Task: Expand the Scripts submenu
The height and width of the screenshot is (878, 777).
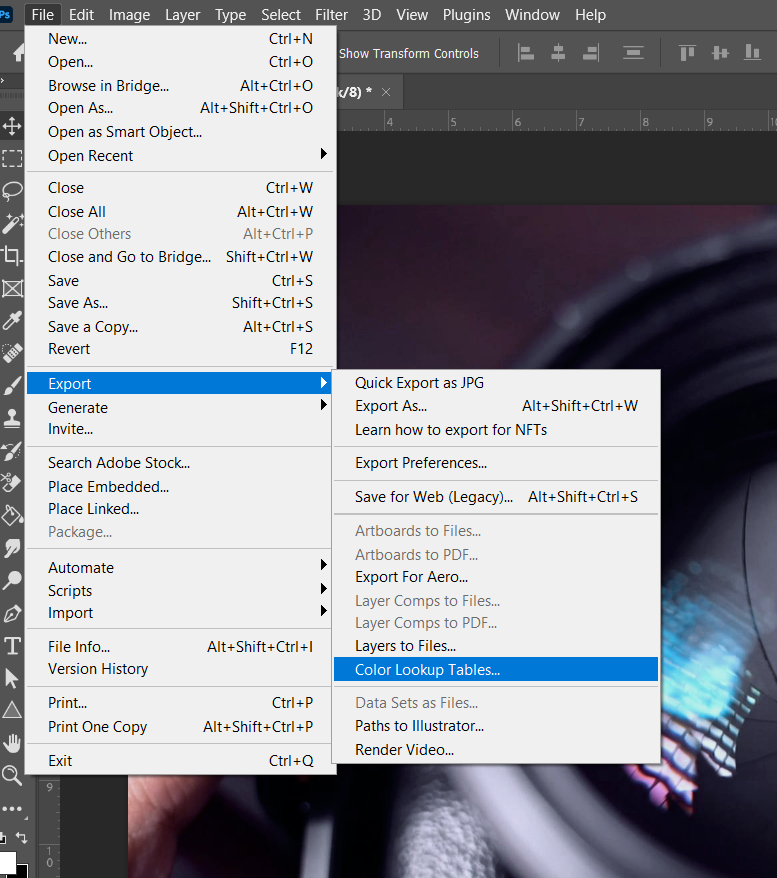Action: pos(180,590)
